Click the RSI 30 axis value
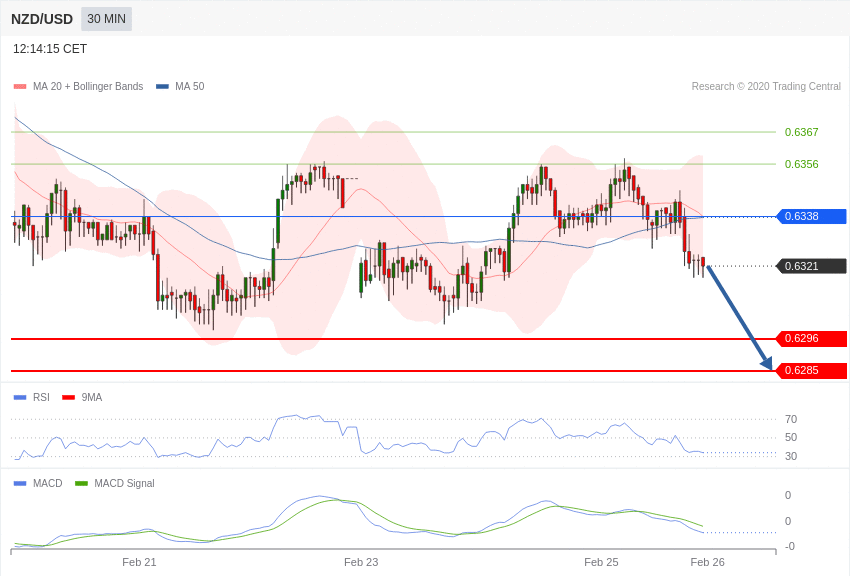The height and width of the screenshot is (576, 850). pos(791,456)
